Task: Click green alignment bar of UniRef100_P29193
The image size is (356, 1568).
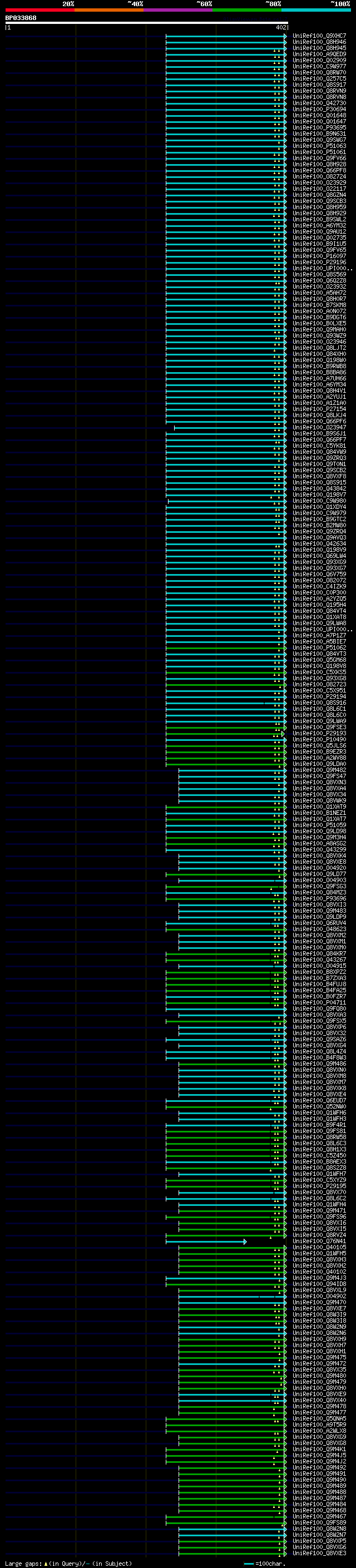Action: (226, 734)
